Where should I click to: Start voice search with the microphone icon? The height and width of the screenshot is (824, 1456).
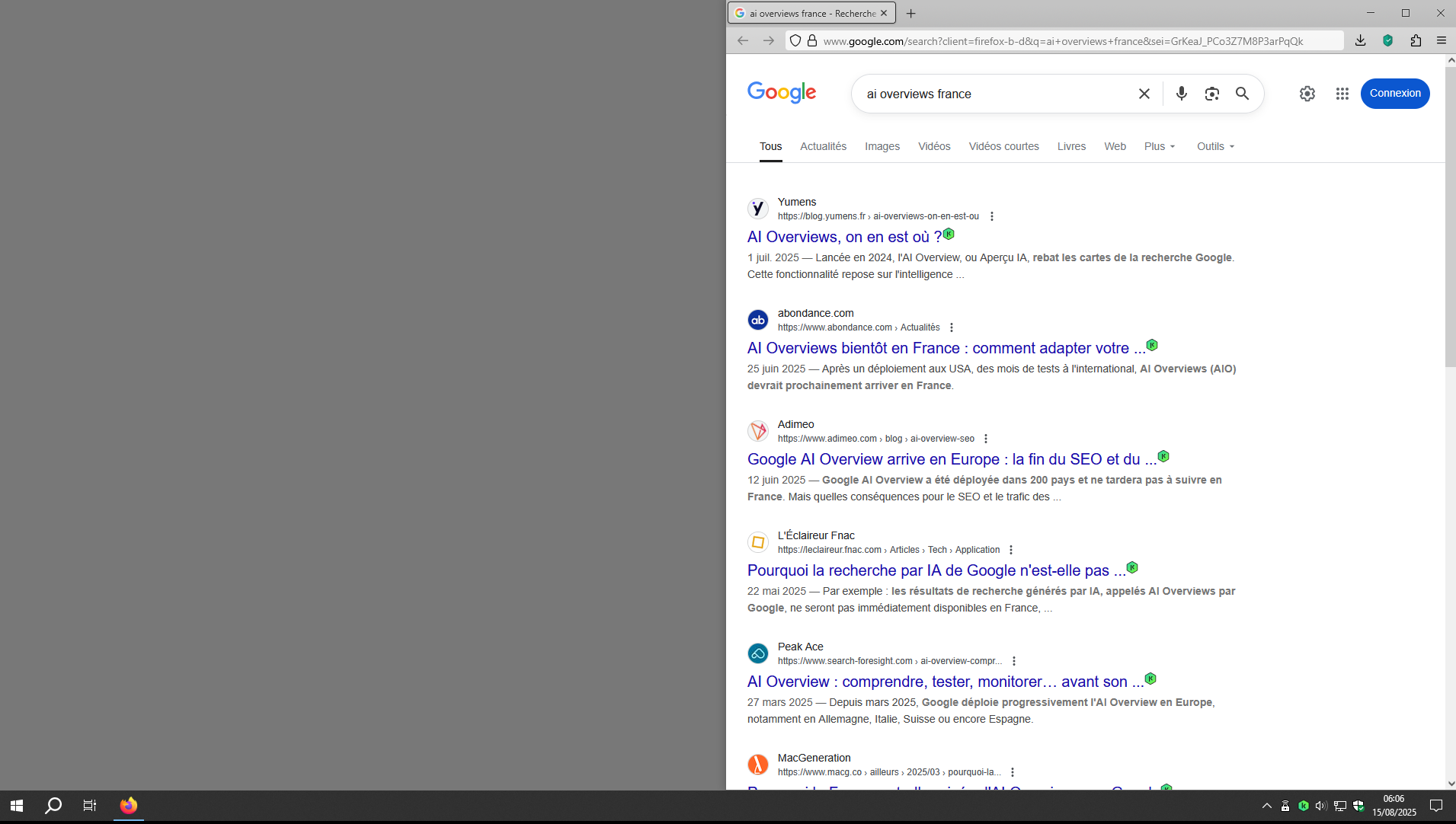coord(1182,94)
